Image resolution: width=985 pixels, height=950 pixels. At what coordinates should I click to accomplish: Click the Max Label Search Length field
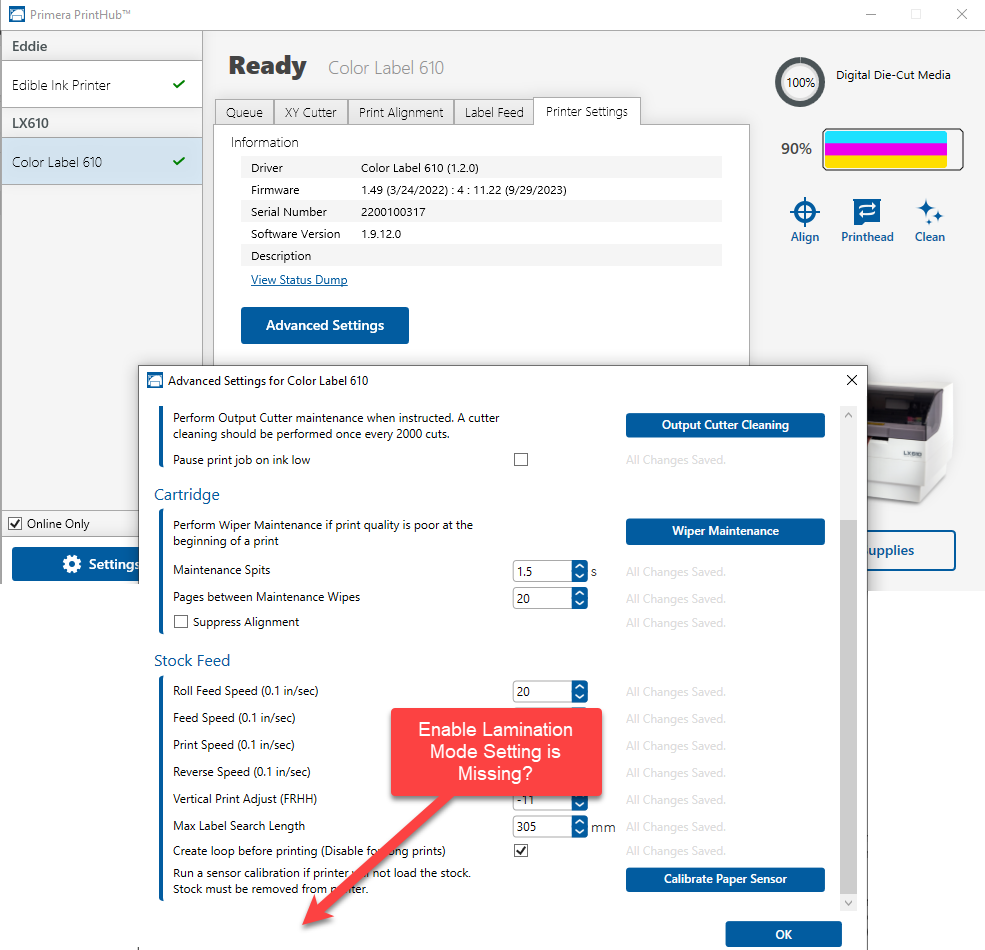coord(543,826)
